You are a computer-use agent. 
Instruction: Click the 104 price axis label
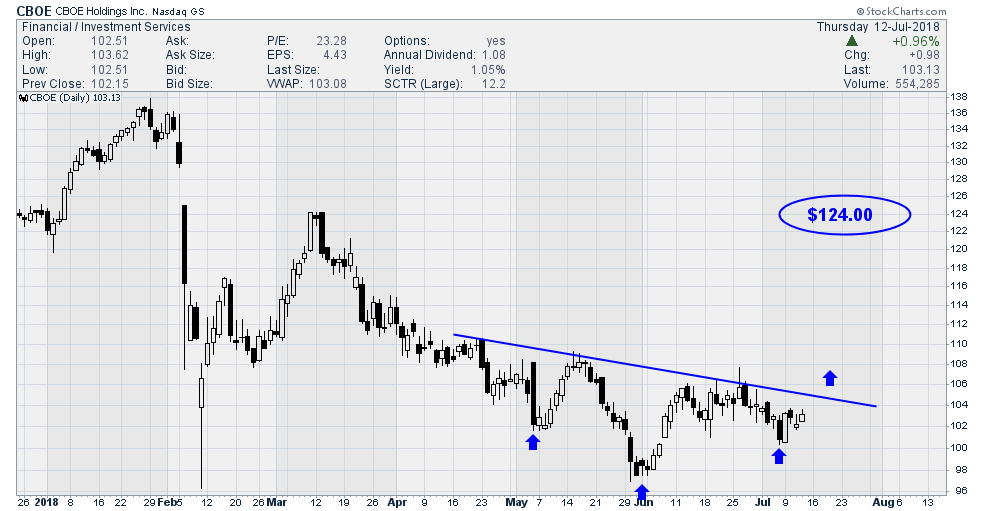tap(960, 405)
